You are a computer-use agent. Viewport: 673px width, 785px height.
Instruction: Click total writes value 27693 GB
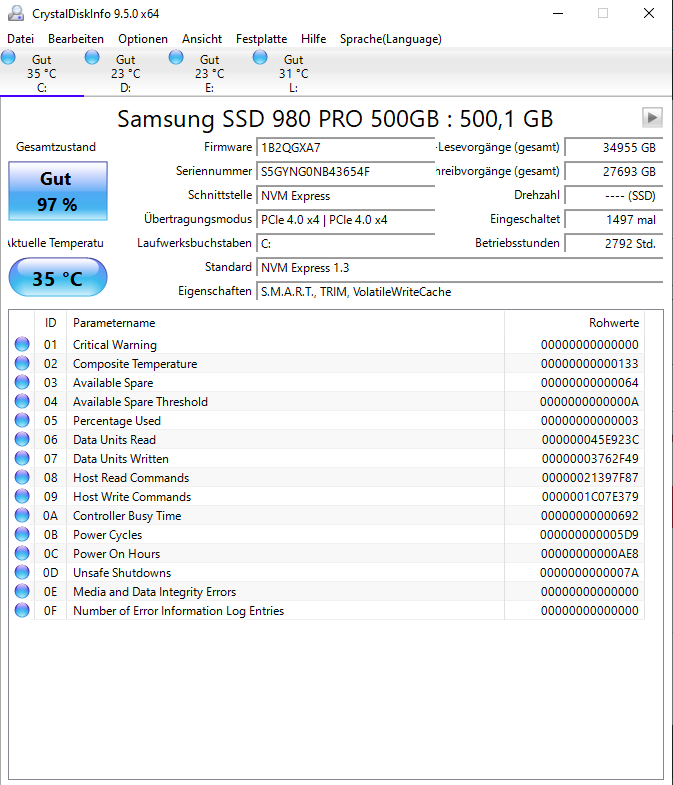[614, 172]
